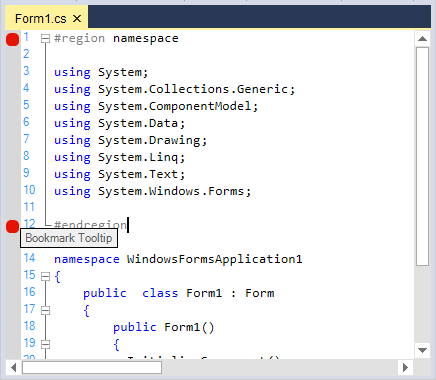The width and height of the screenshot is (436, 380).
Task: Click 'System.Data' on line 6
Action: (x=138, y=123)
